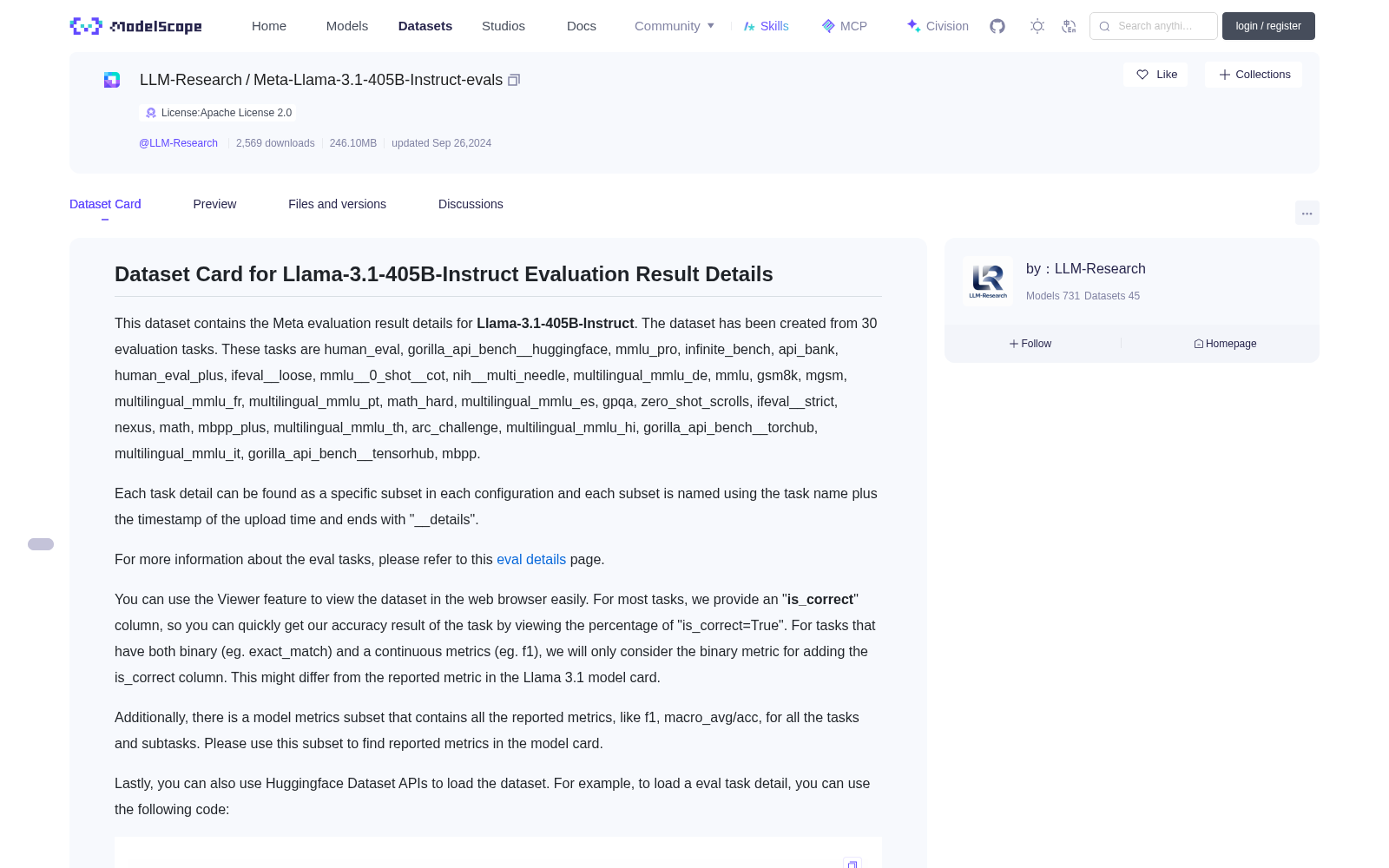The width and height of the screenshot is (1389, 868).
Task: Click the login / register button
Action: [x=1268, y=26]
